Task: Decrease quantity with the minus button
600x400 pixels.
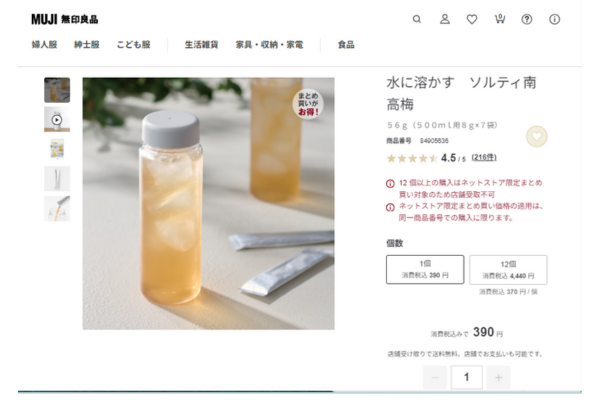Action: pyautogui.click(x=435, y=377)
